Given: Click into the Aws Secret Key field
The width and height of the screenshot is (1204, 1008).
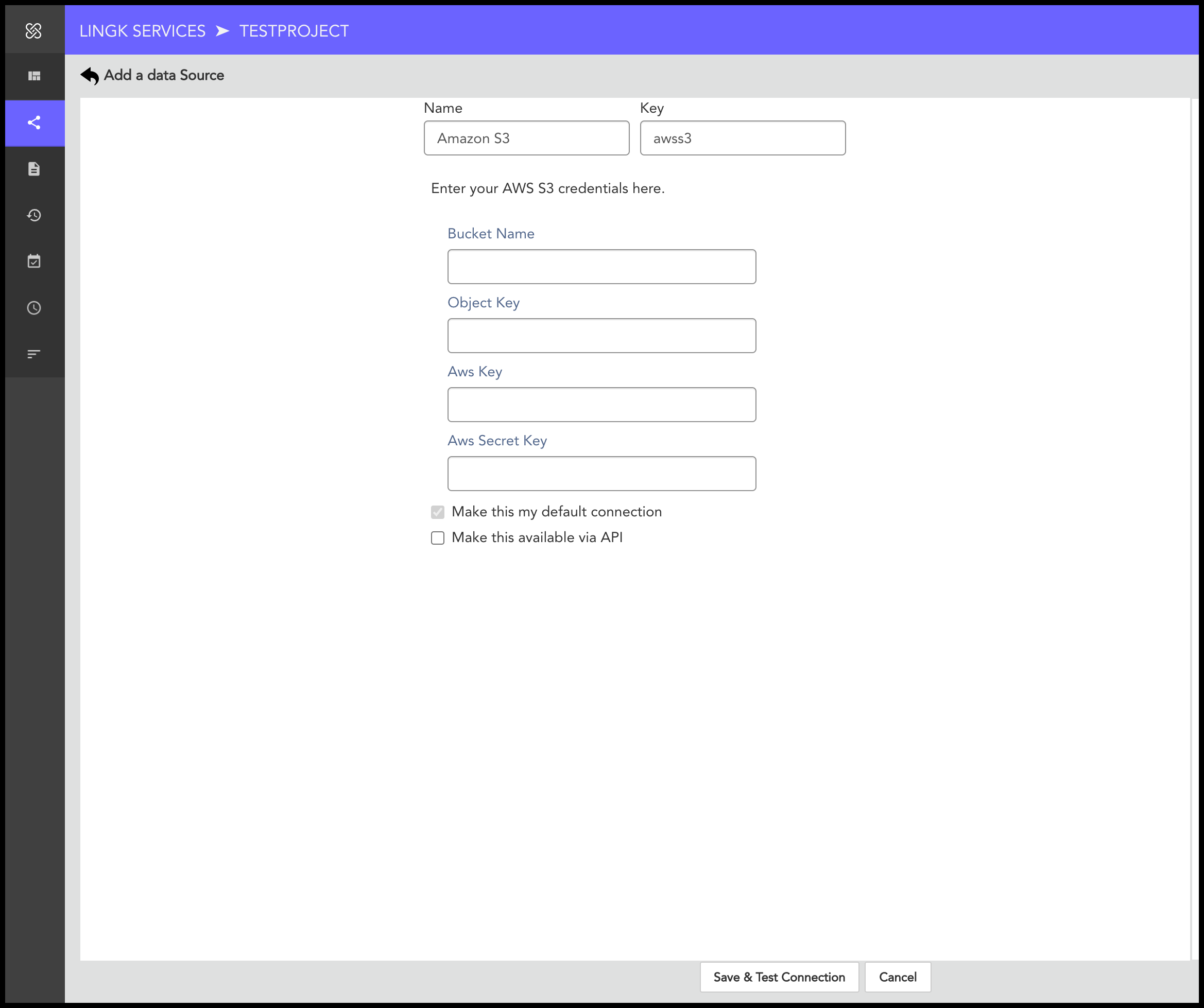Looking at the screenshot, I should 601,474.
